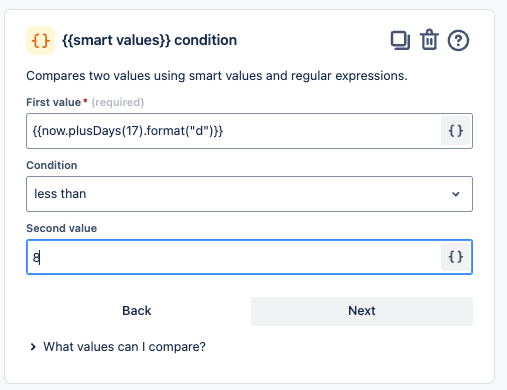Click the orange smart values braces icon

coord(41,41)
